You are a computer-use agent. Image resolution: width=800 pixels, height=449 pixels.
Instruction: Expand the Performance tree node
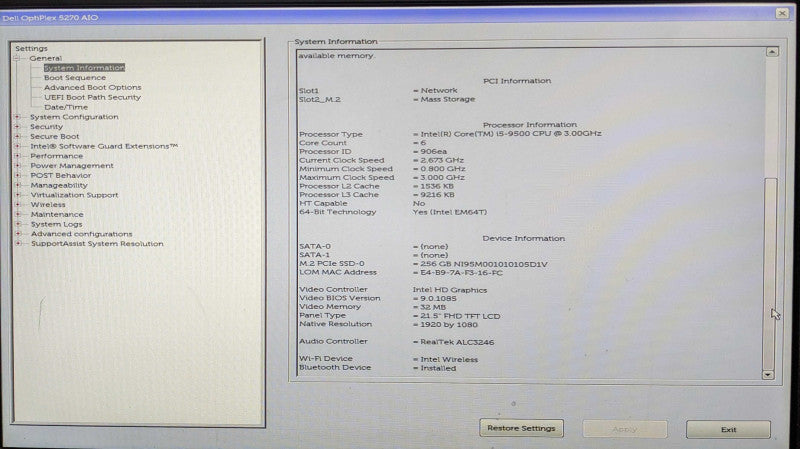pyautogui.click(x=17, y=156)
